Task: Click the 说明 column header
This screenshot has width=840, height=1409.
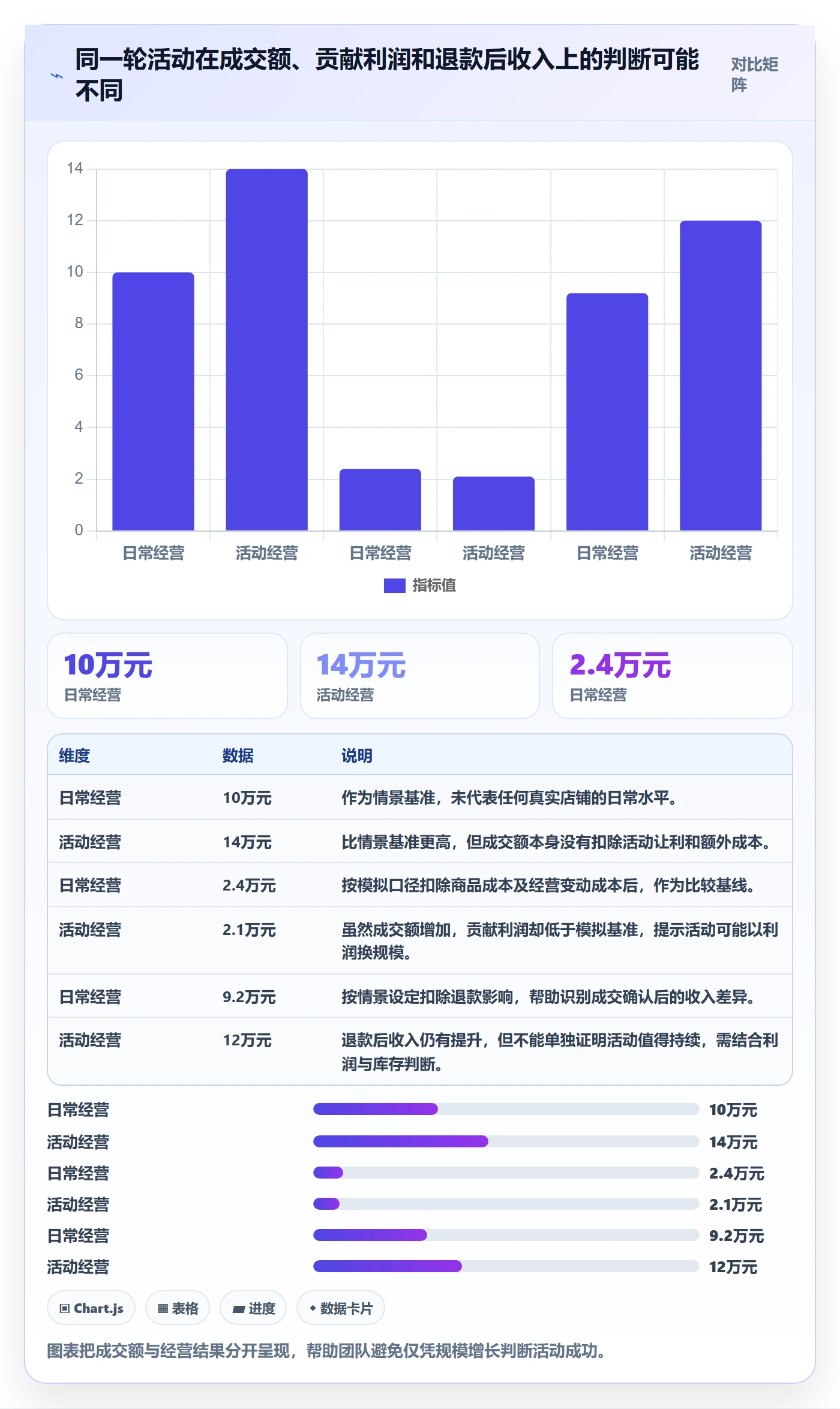Action: [357, 756]
